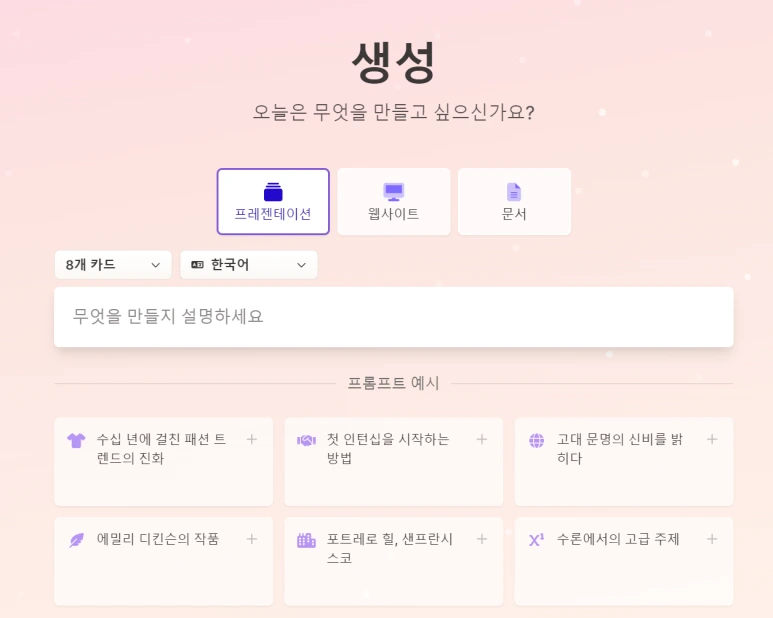Add the first internship prompt with plus icon
This screenshot has height=618, width=773.
tap(482, 439)
